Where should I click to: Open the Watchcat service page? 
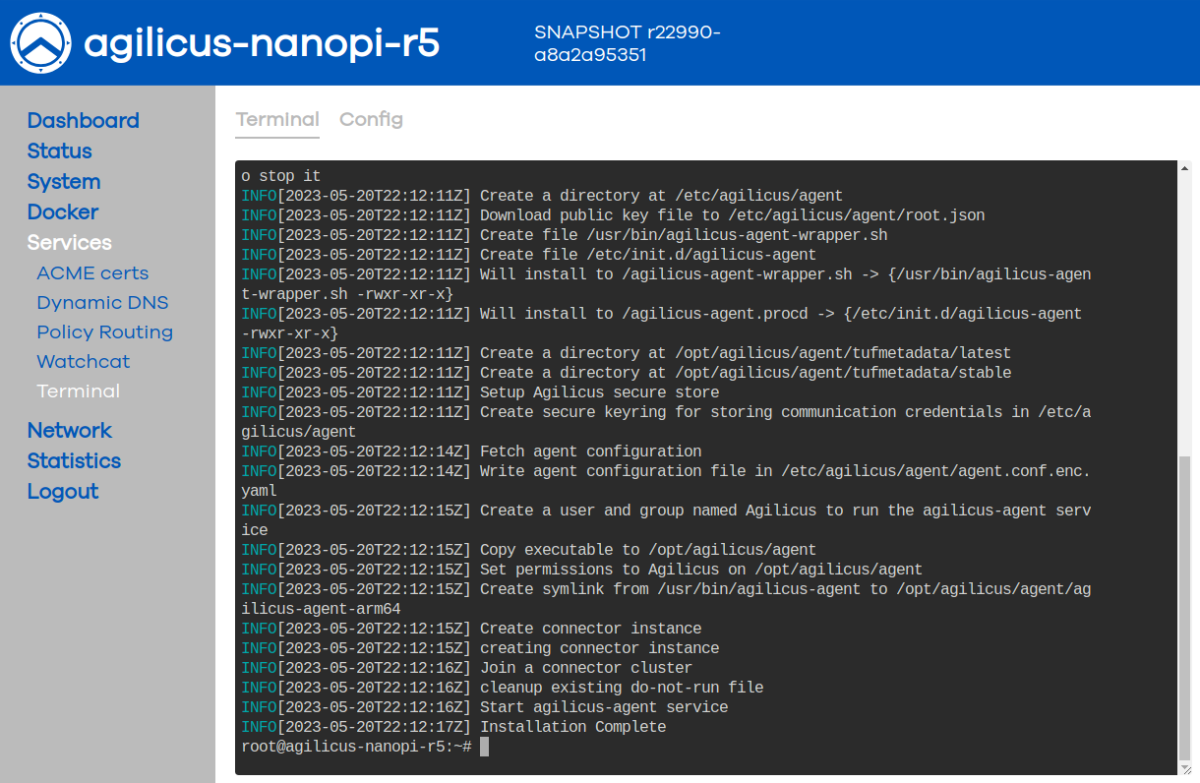pyautogui.click(x=83, y=361)
